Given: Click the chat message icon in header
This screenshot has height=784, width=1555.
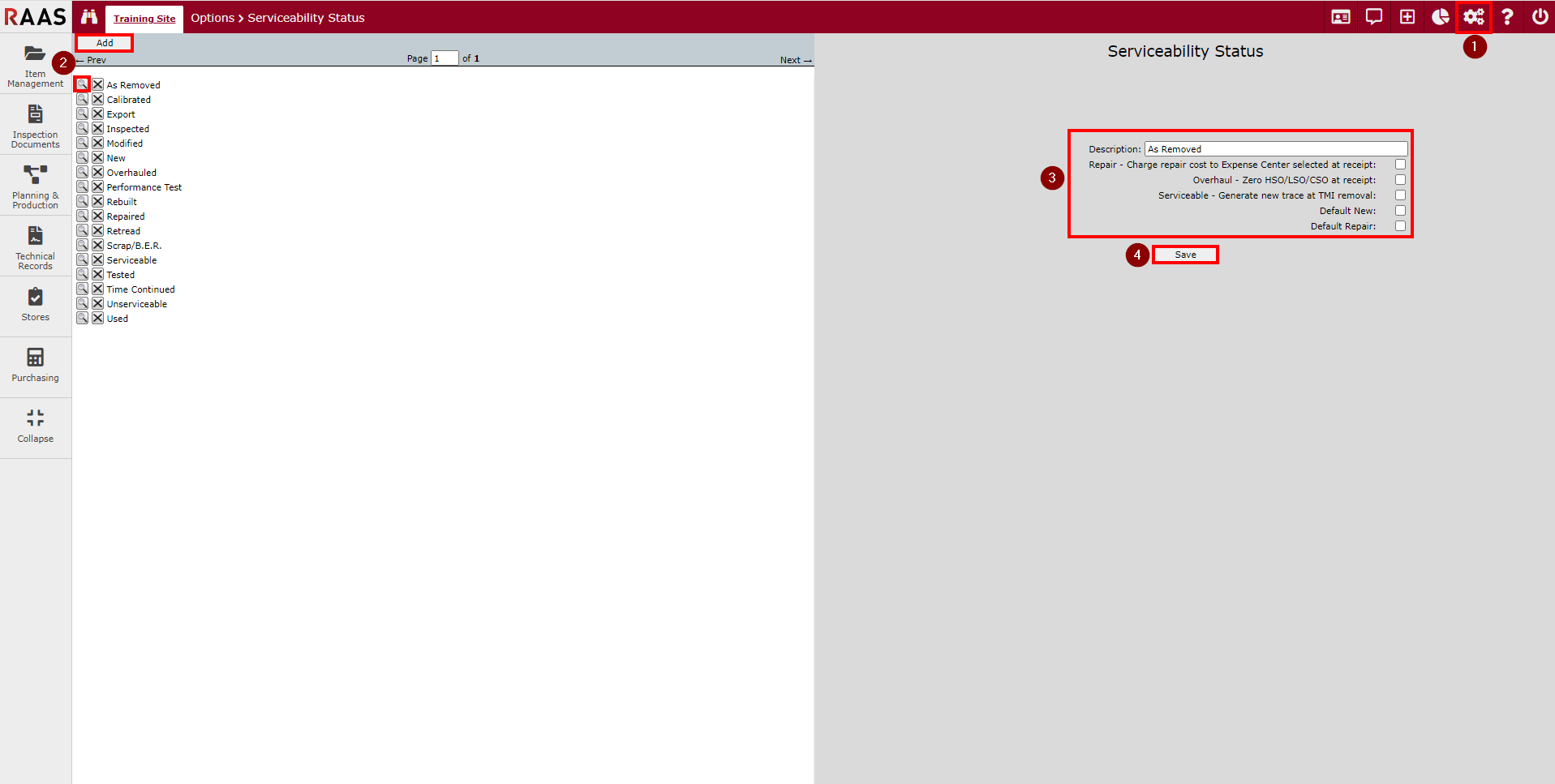Looking at the screenshot, I should click(x=1373, y=17).
